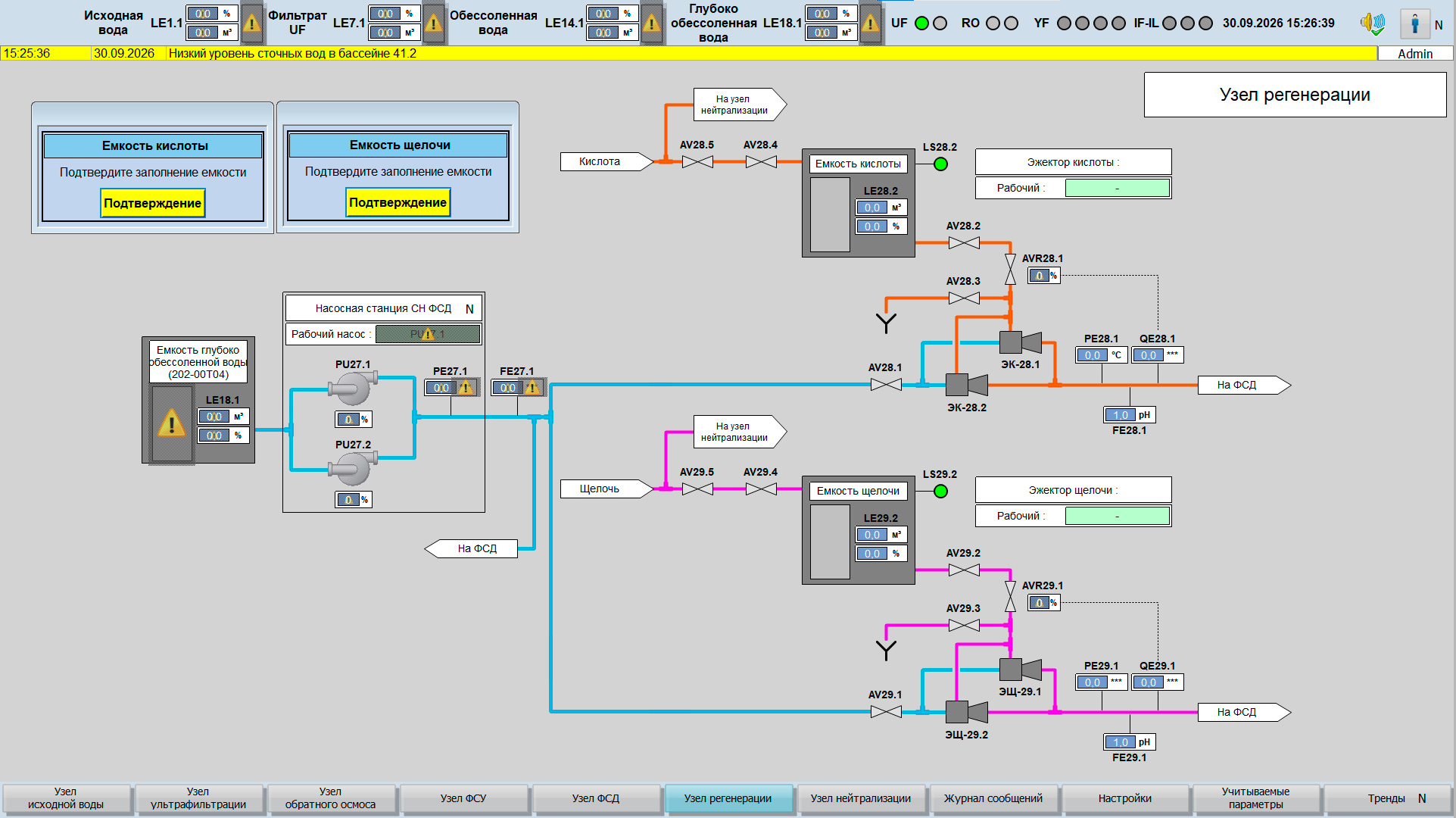
Task: Go to the Настройки tab
Action: (x=1125, y=798)
